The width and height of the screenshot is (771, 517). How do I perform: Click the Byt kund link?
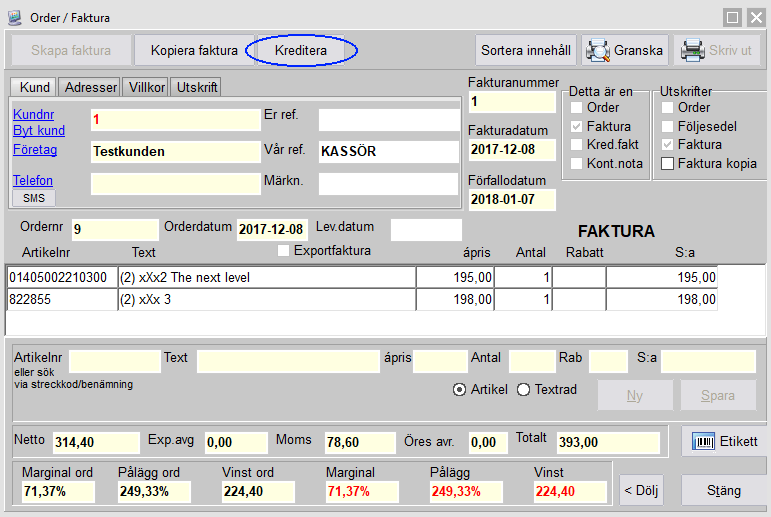point(38,131)
